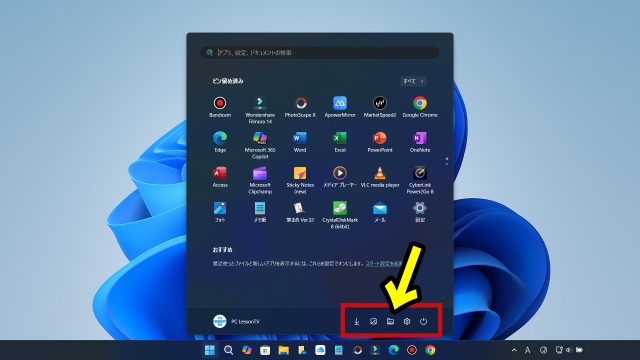This screenshot has width=640, height=360.
Task: Open Bandicam from pinned apps
Action: (x=220, y=107)
